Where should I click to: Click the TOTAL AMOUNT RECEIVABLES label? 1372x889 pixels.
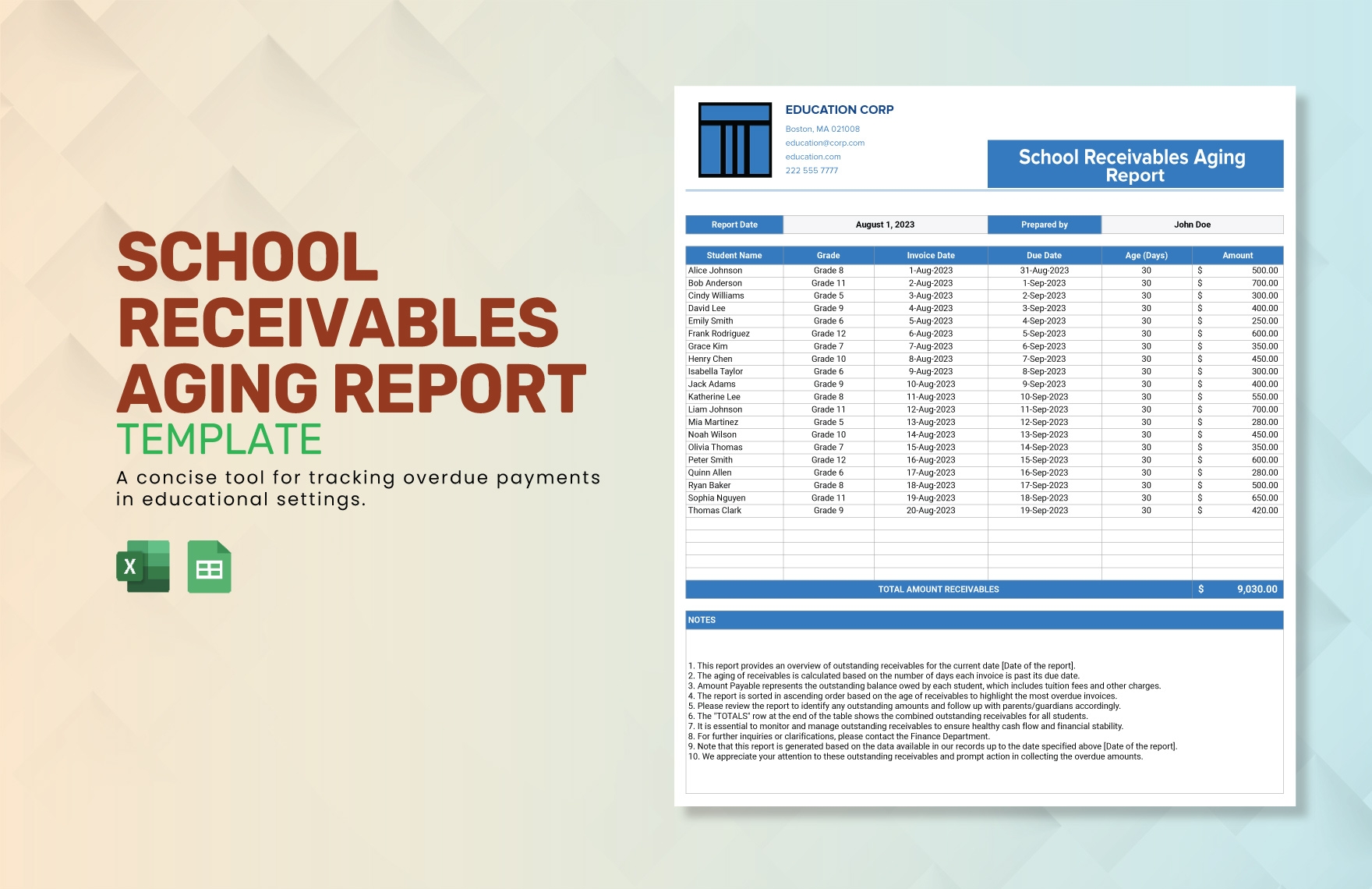coord(939,590)
